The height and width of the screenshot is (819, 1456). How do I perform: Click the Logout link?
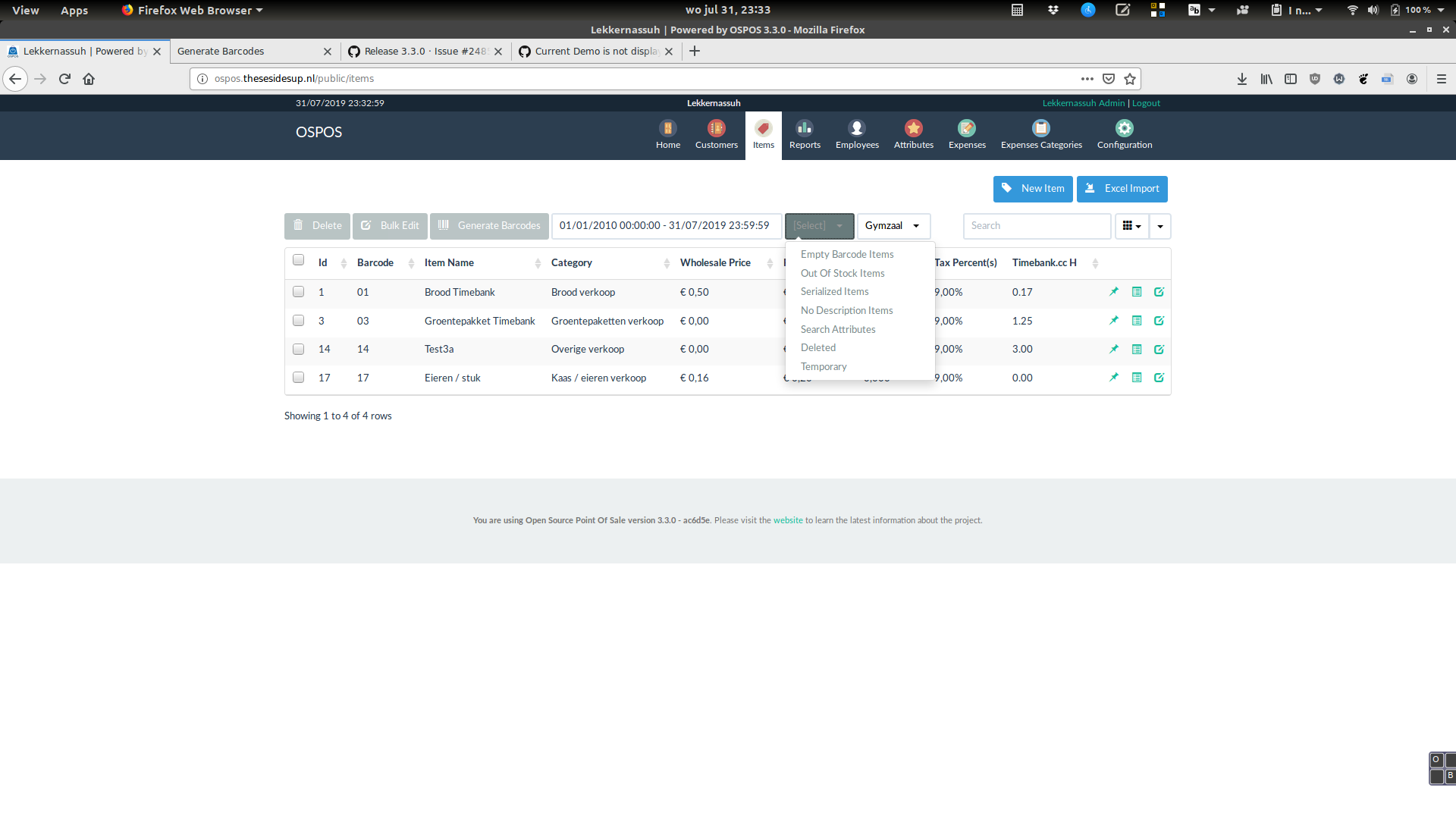pyautogui.click(x=1145, y=103)
